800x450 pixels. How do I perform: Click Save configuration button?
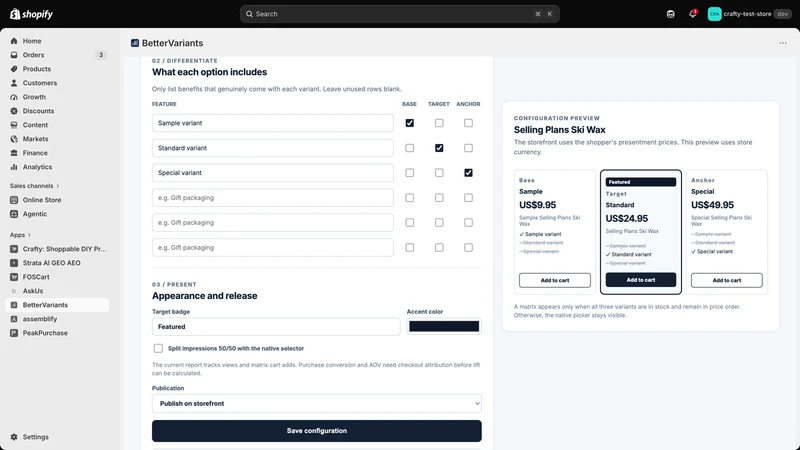click(316, 431)
